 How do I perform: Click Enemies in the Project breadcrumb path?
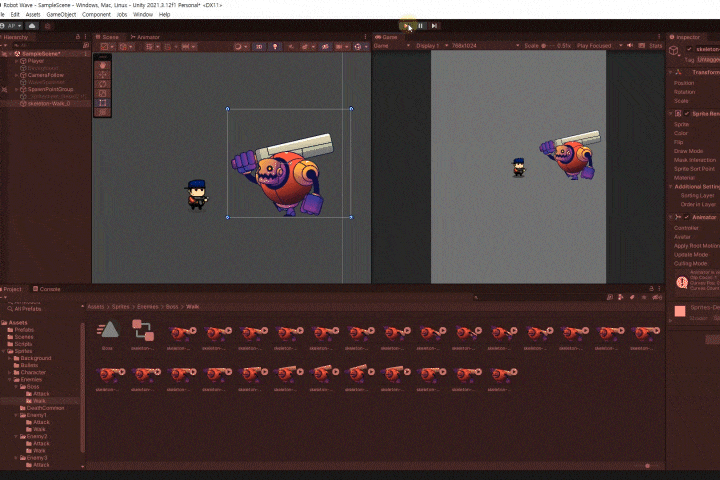click(x=147, y=306)
